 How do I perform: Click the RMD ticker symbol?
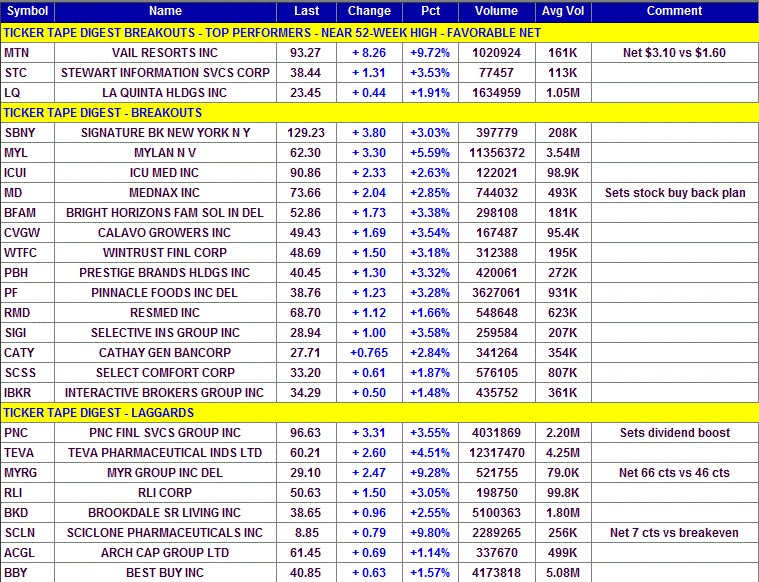pyautogui.click(x=17, y=312)
